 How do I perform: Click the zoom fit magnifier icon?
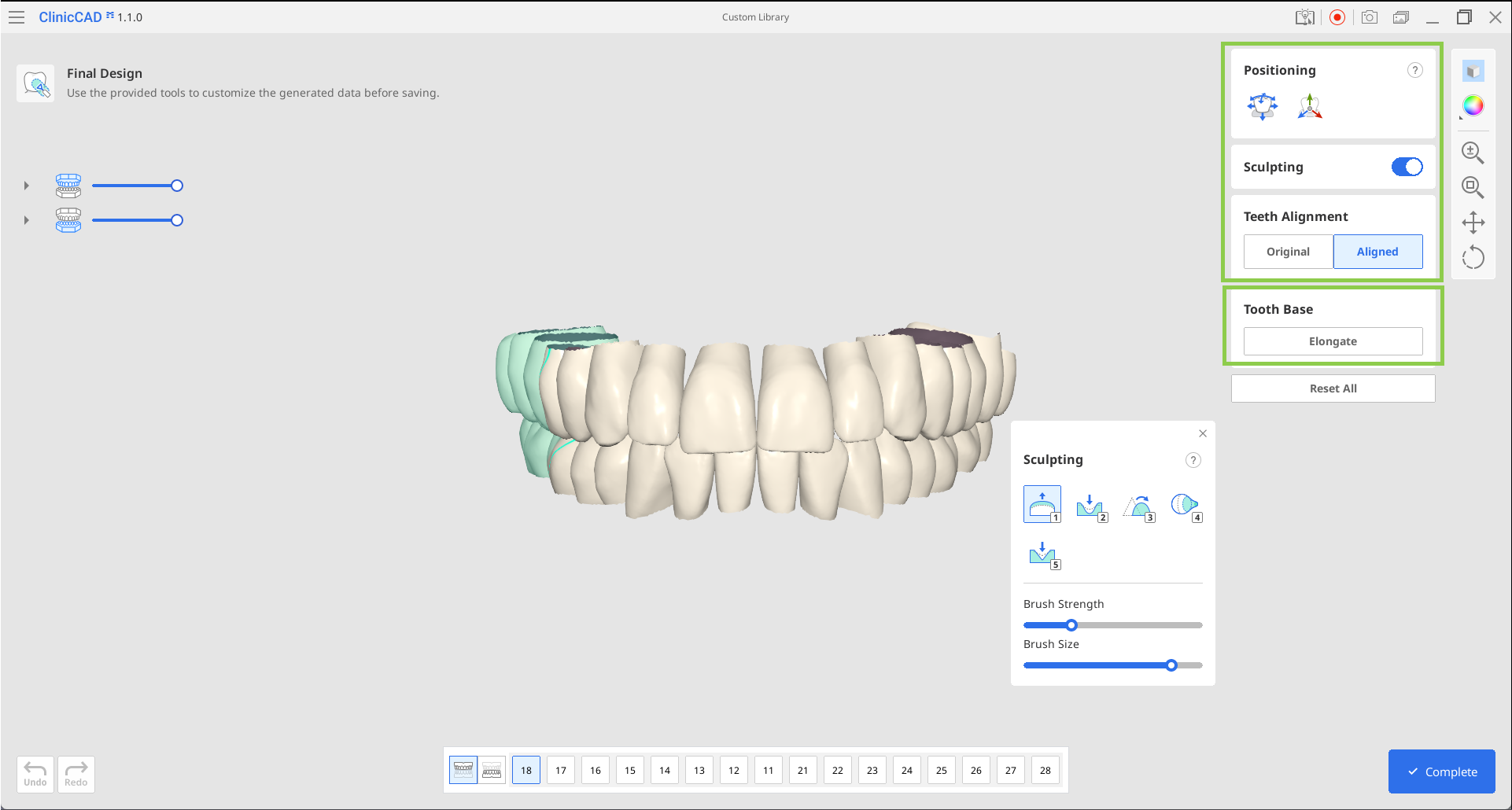[x=1473, y=187]
